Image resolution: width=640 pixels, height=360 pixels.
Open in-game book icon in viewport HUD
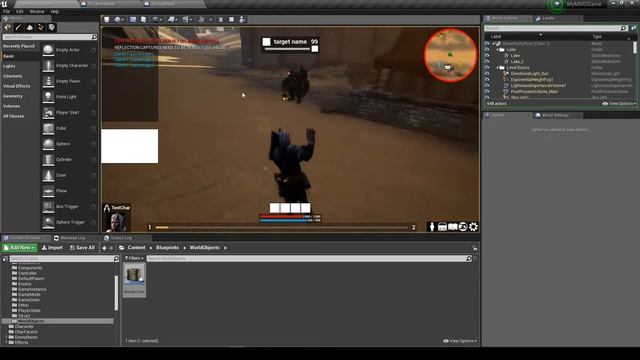tap(452, 227)
